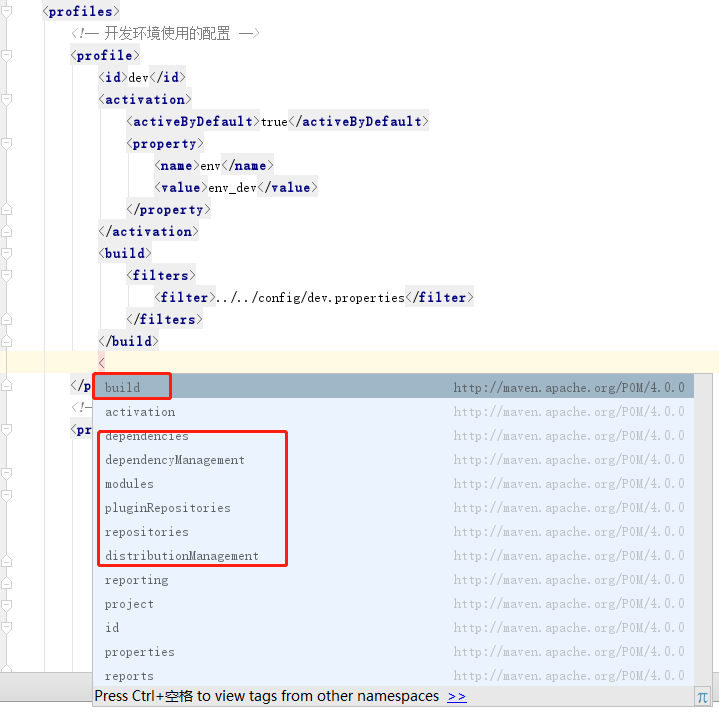Click the env text inside name tag
The height and width of the screenshot is (715, 719).
pyautogui.click(x=210, y=166)
